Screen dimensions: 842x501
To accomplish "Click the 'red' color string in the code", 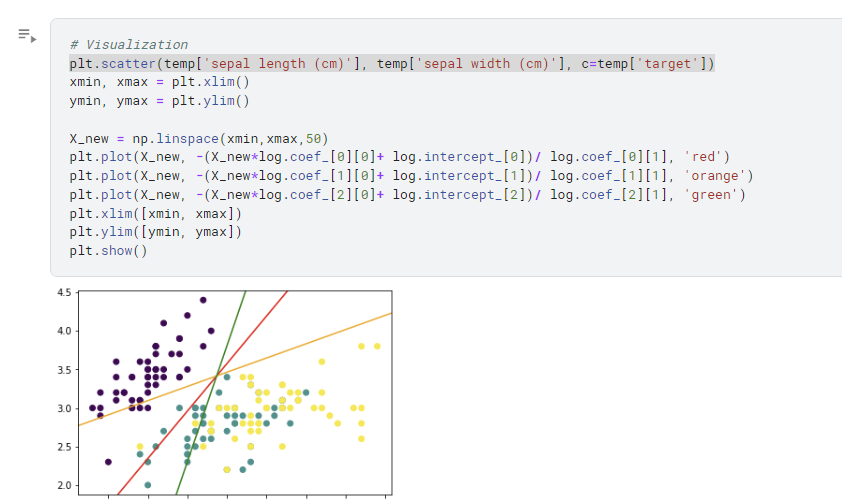I will [x=703, y=157].
